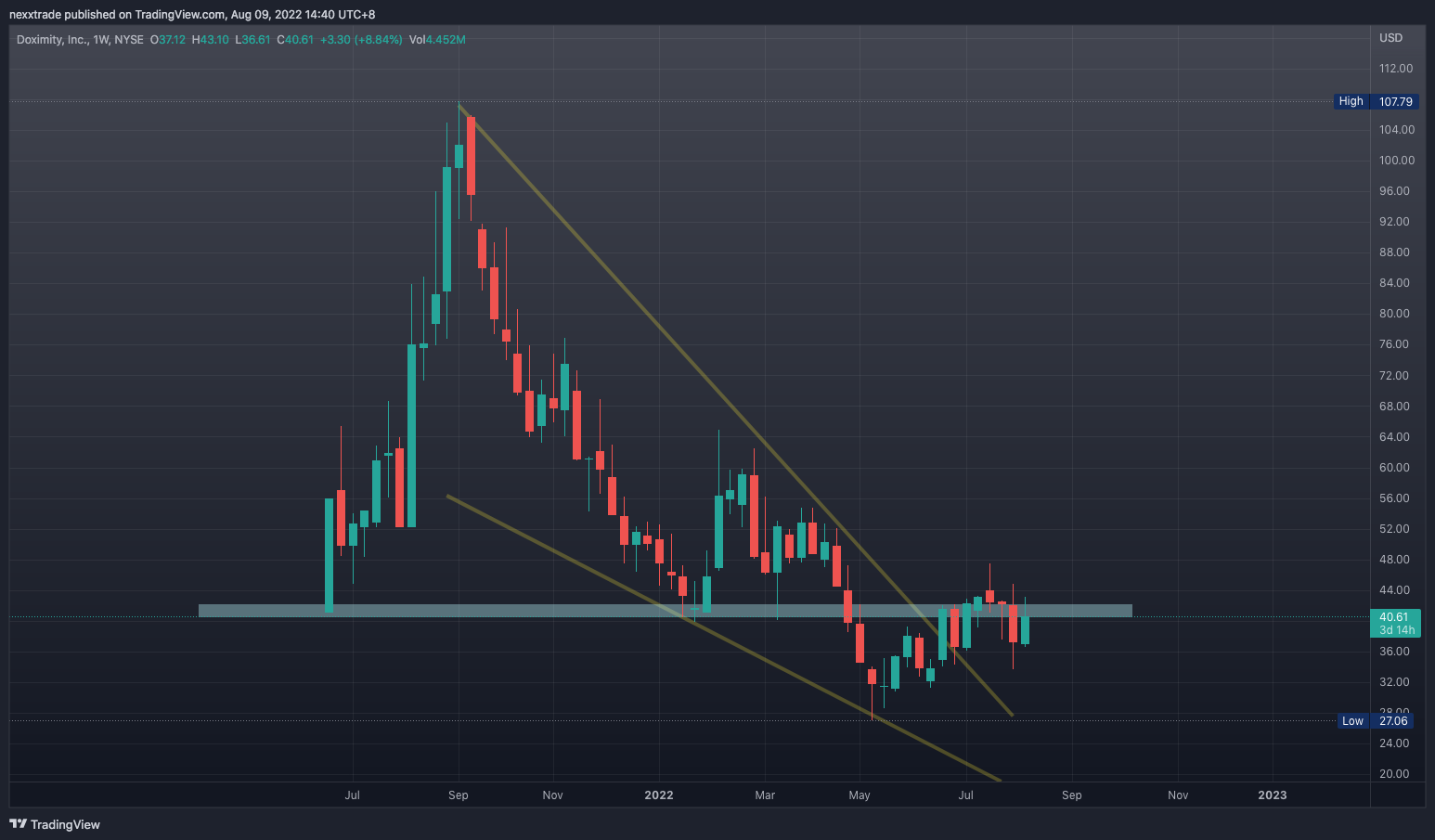Click the High 107.79 price label
The width and height of the screenshot is (1435, 840).
coord(1376,101)
